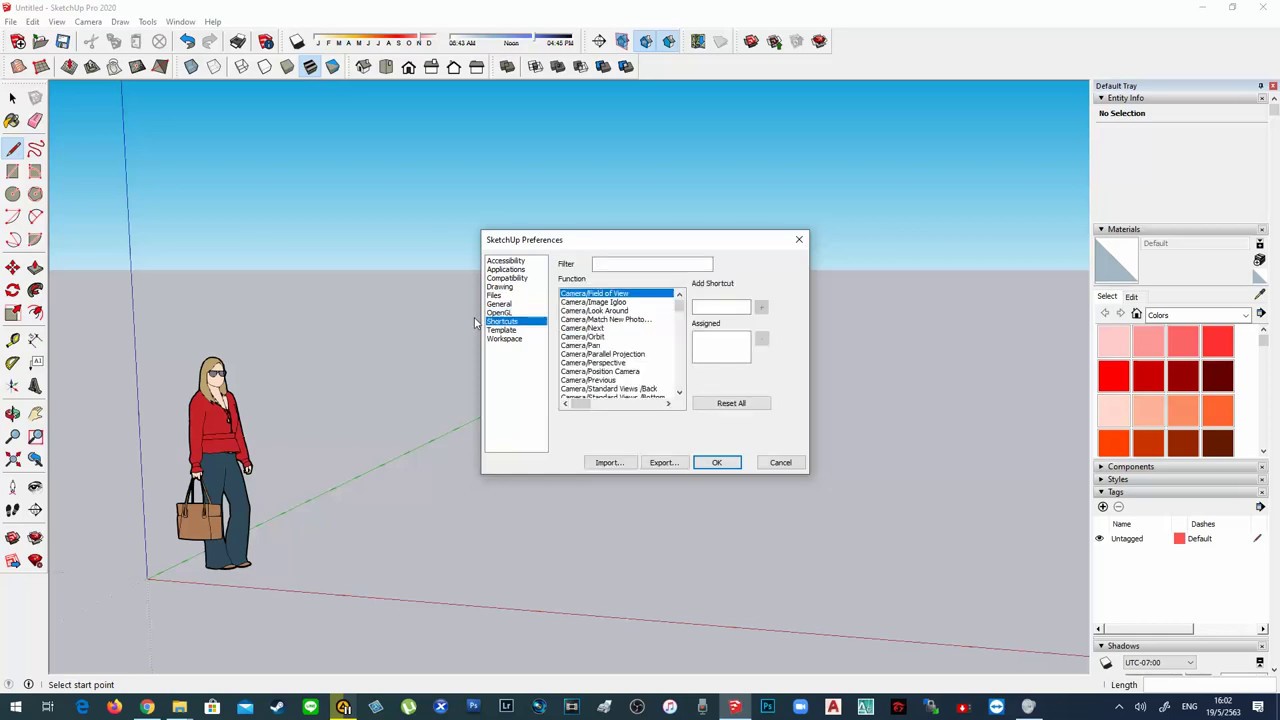Screen dimensions: 1280x720
Task: Select the Move tool
Action: (12, 267)
